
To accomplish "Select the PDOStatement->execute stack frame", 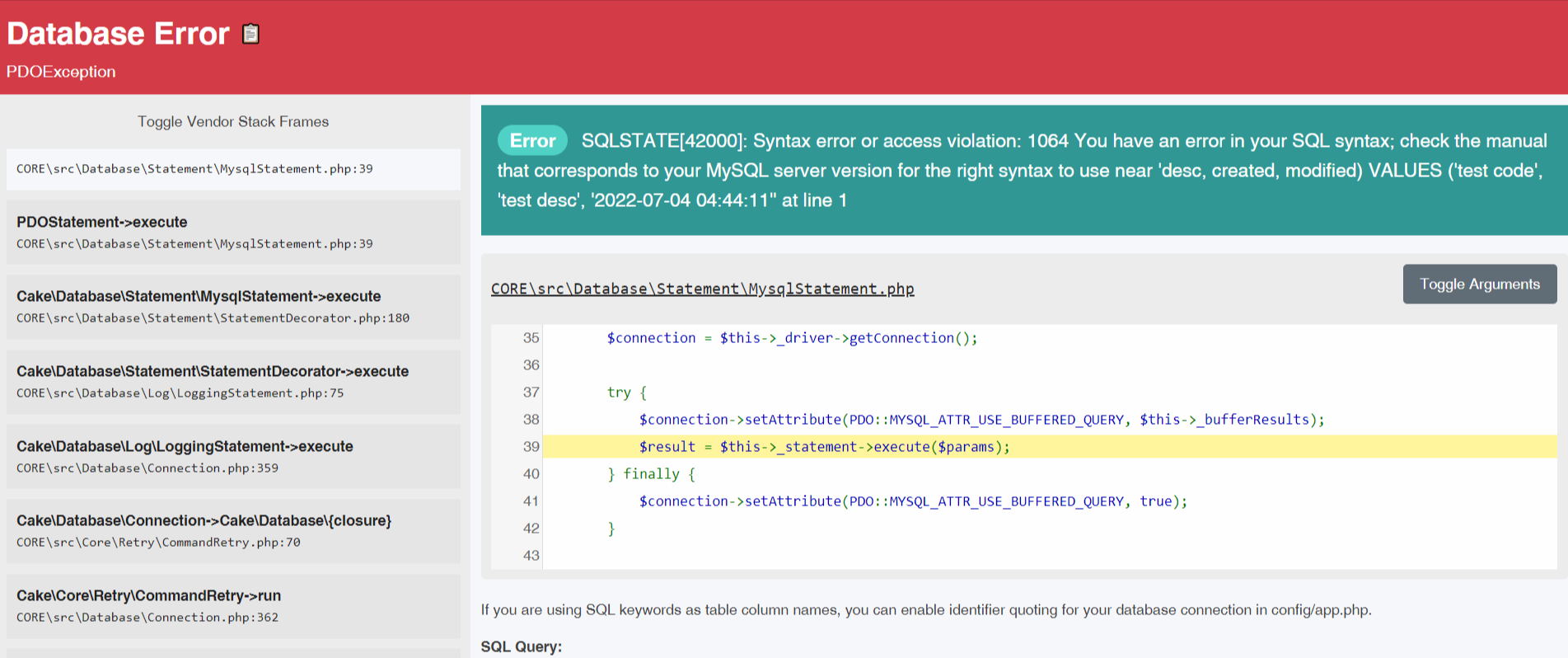I will [233, 233].
